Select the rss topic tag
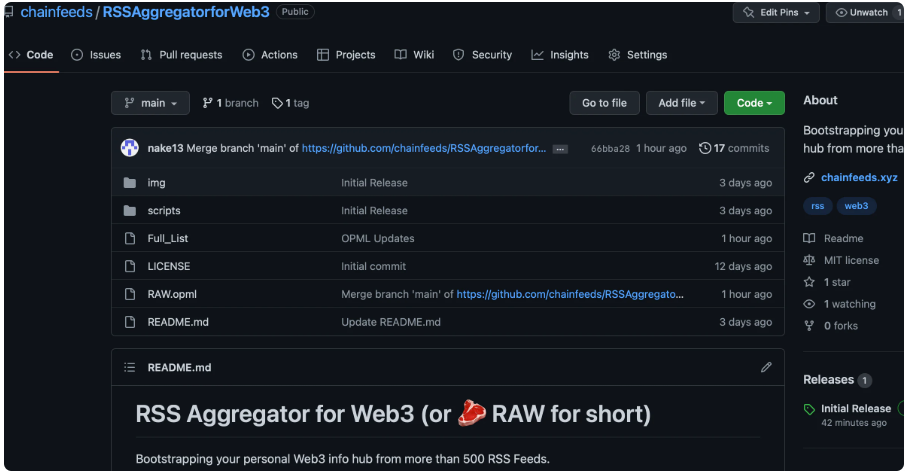 point(817,206)
